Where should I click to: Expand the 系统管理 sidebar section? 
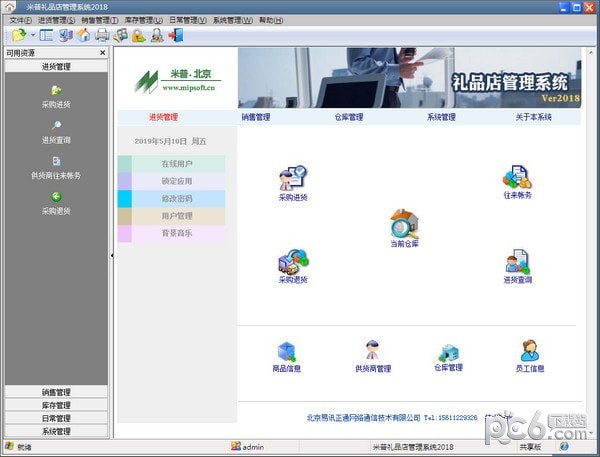56,431
